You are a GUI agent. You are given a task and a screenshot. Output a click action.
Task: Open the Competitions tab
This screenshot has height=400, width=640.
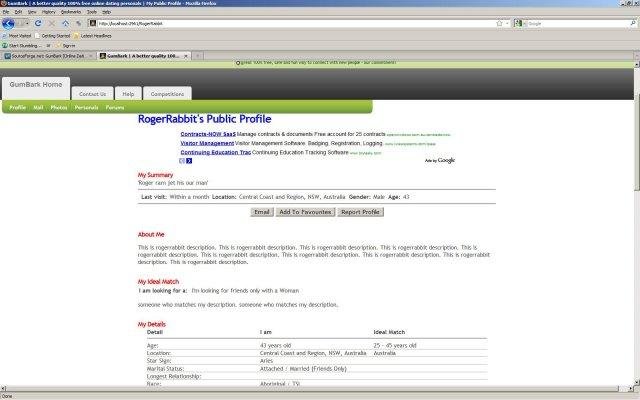[x=167, y=94]
